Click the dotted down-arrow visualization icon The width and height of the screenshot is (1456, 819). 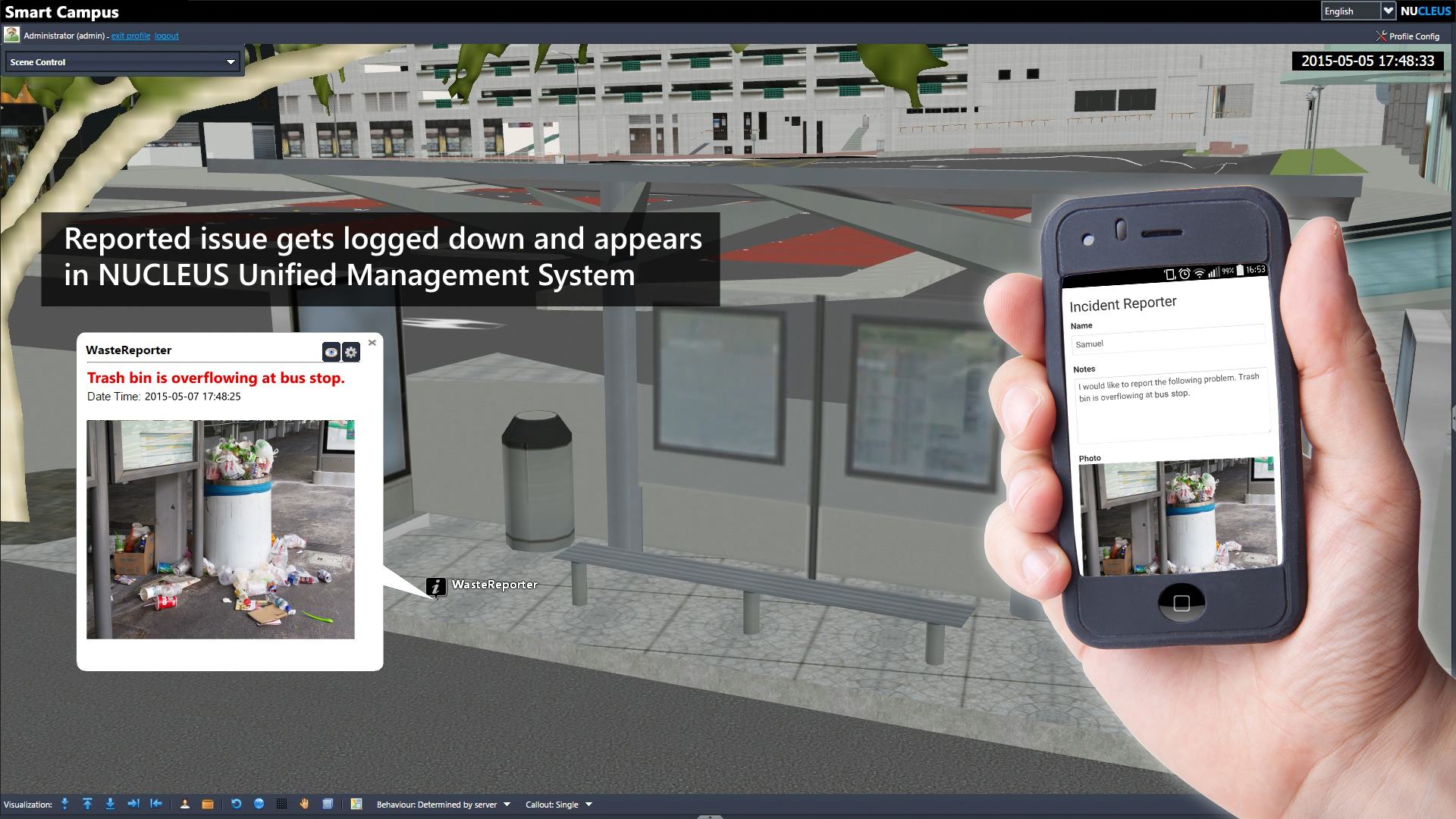[65, 804]
